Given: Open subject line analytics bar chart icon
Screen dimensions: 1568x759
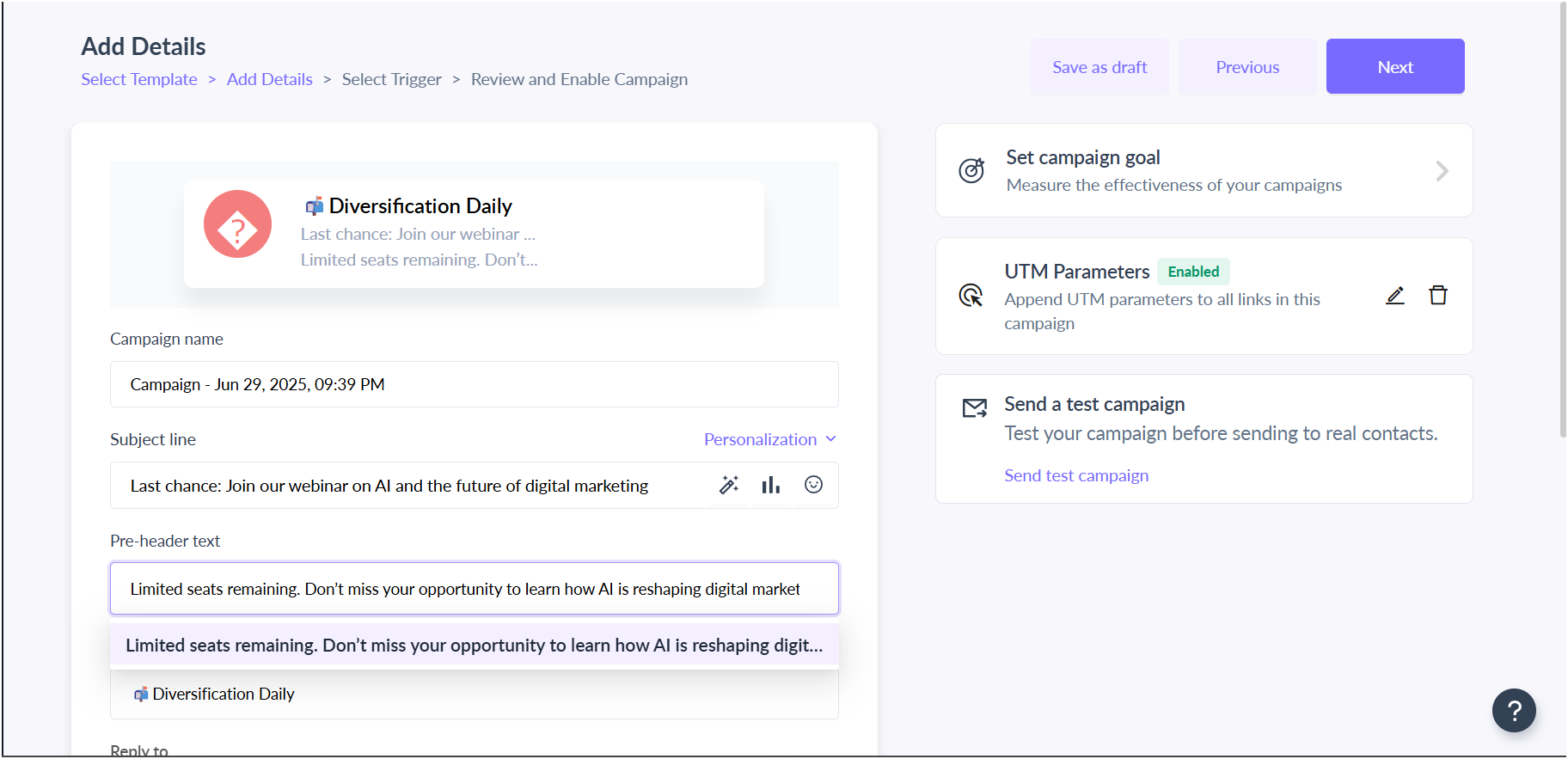Looking at the screenshot, I should tap(771, 485).
